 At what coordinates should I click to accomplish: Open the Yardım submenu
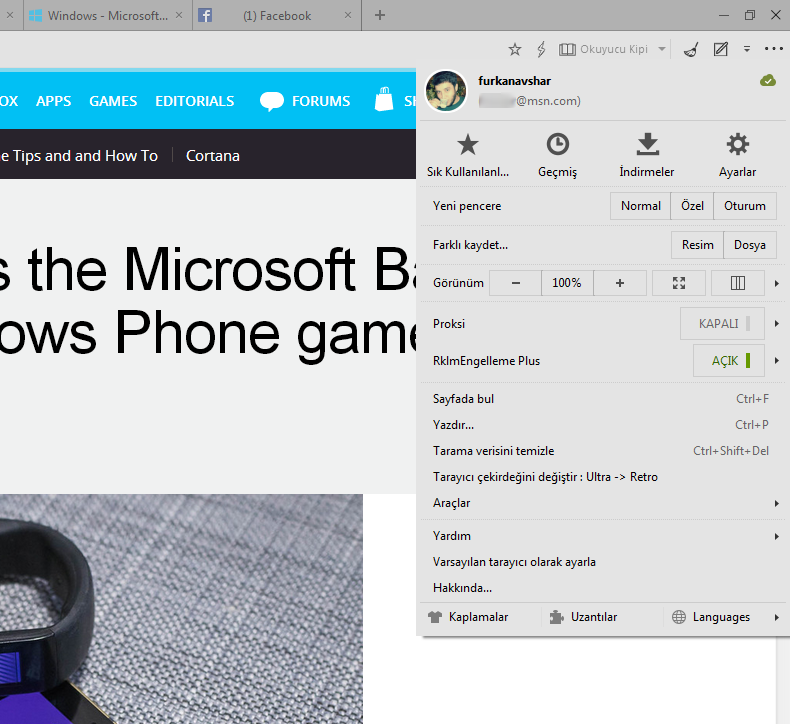(x=601, y=536)
